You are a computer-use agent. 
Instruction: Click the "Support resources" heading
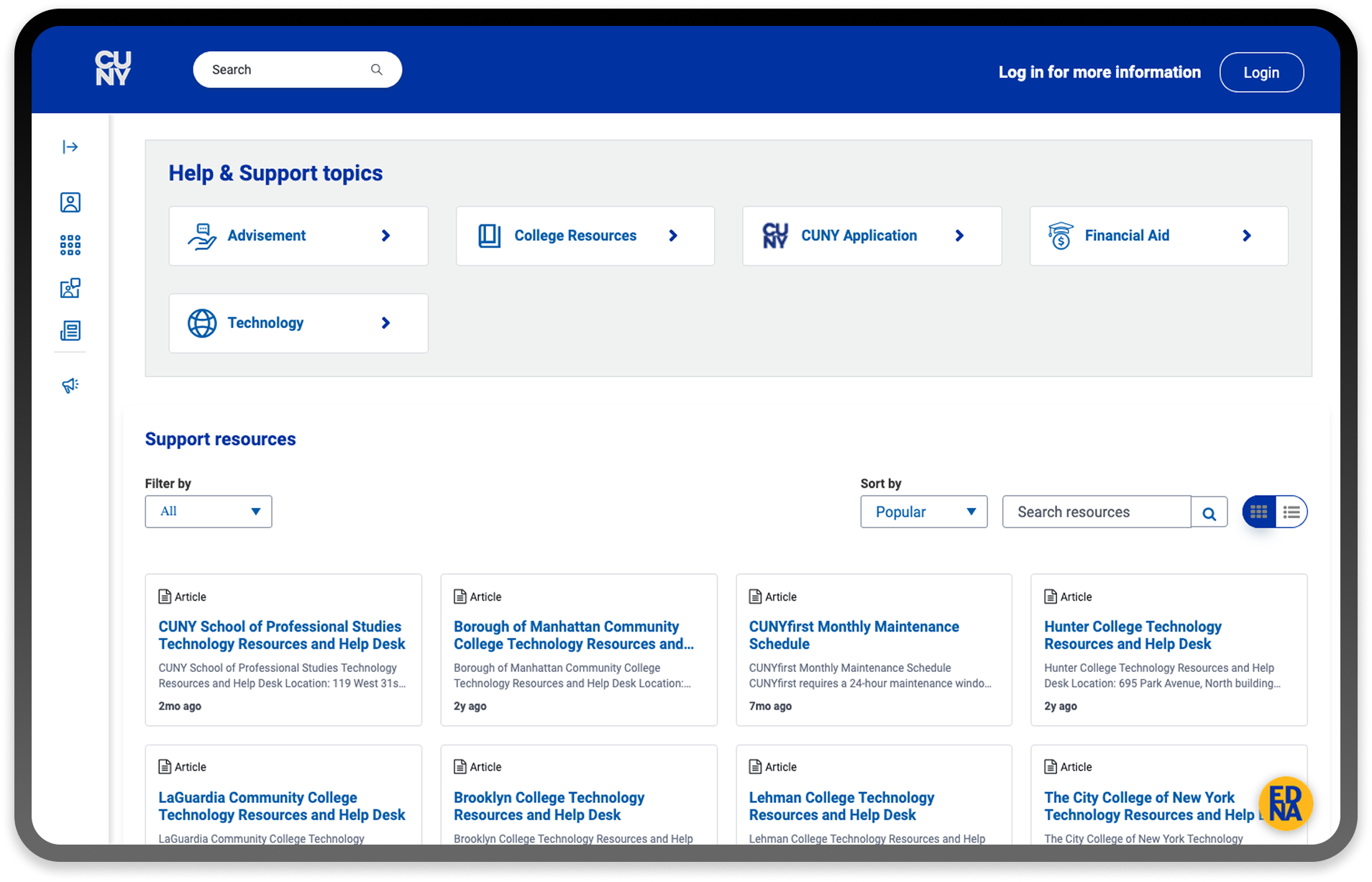221,440
